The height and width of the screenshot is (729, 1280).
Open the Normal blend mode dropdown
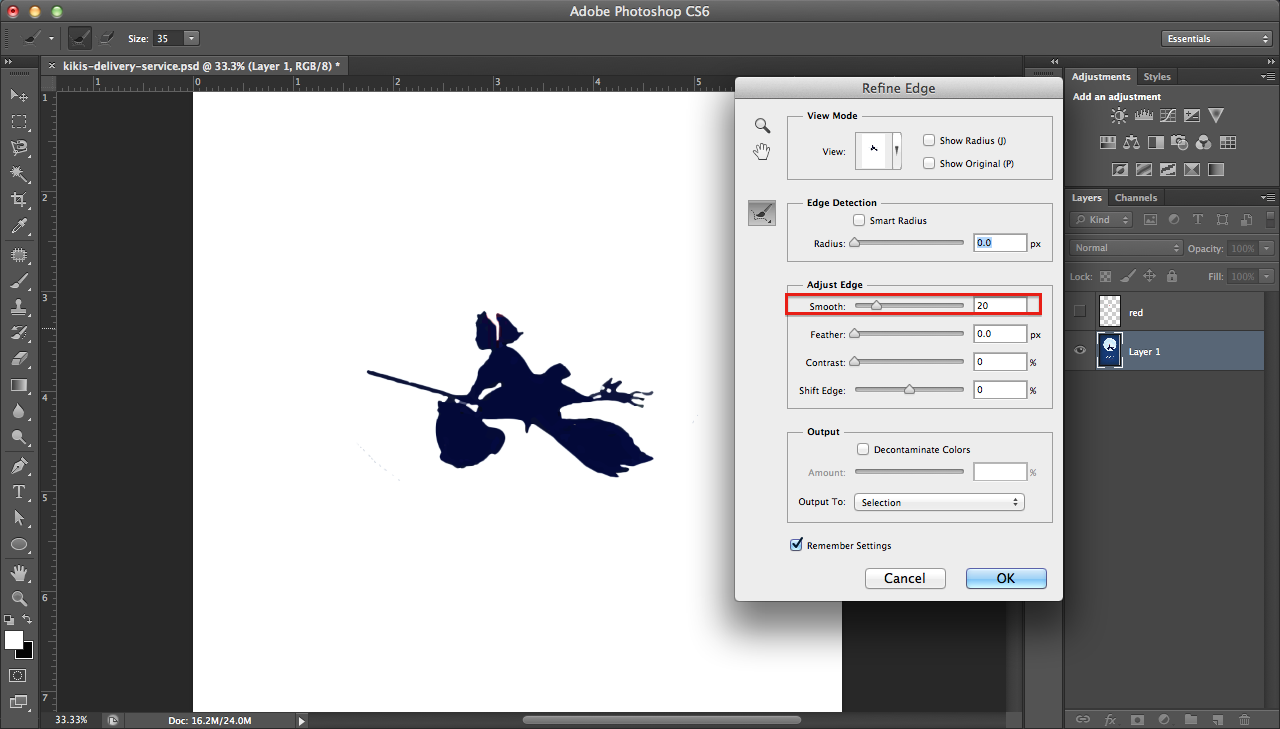[1127, 247]
